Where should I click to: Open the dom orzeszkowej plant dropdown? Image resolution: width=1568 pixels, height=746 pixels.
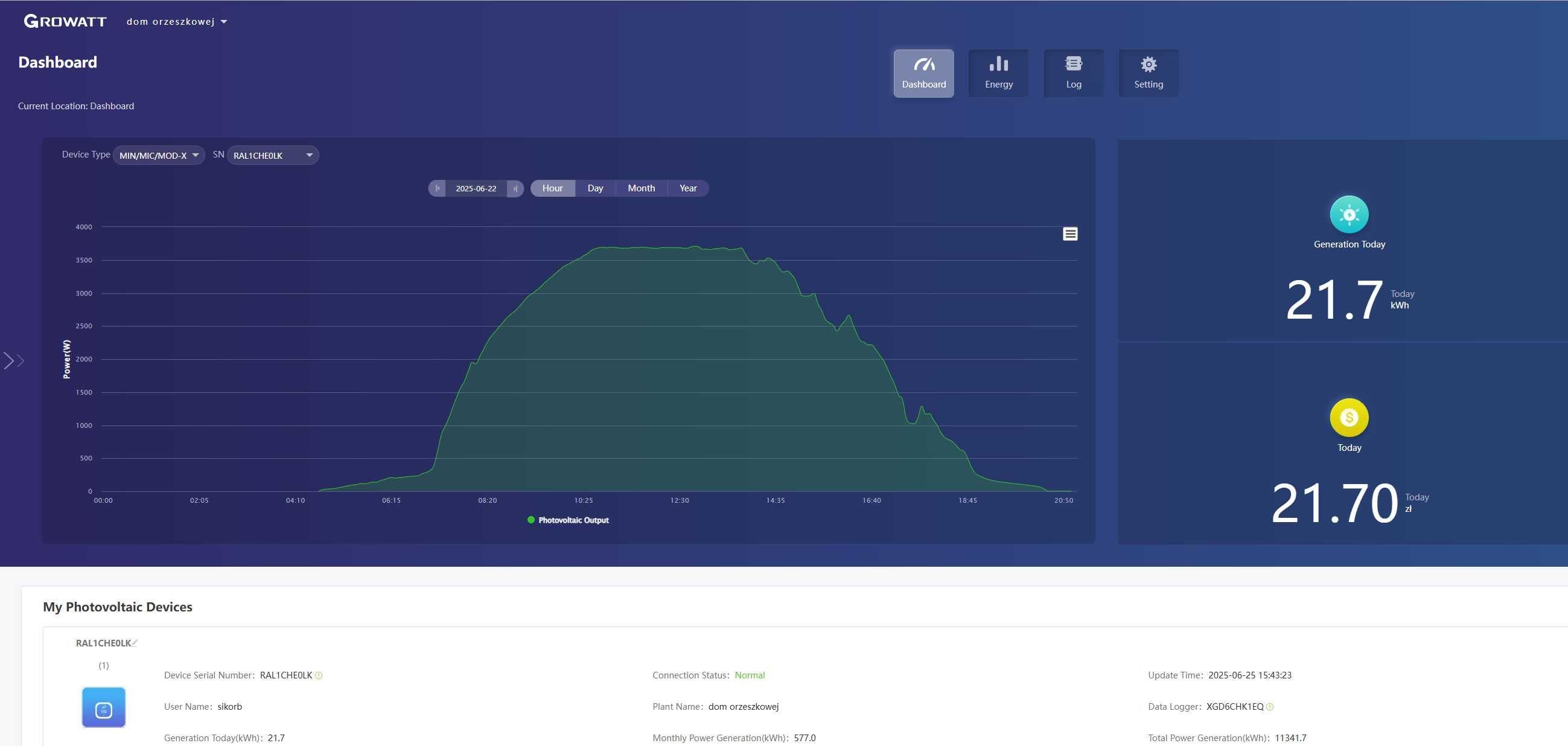tap(176, 21)
